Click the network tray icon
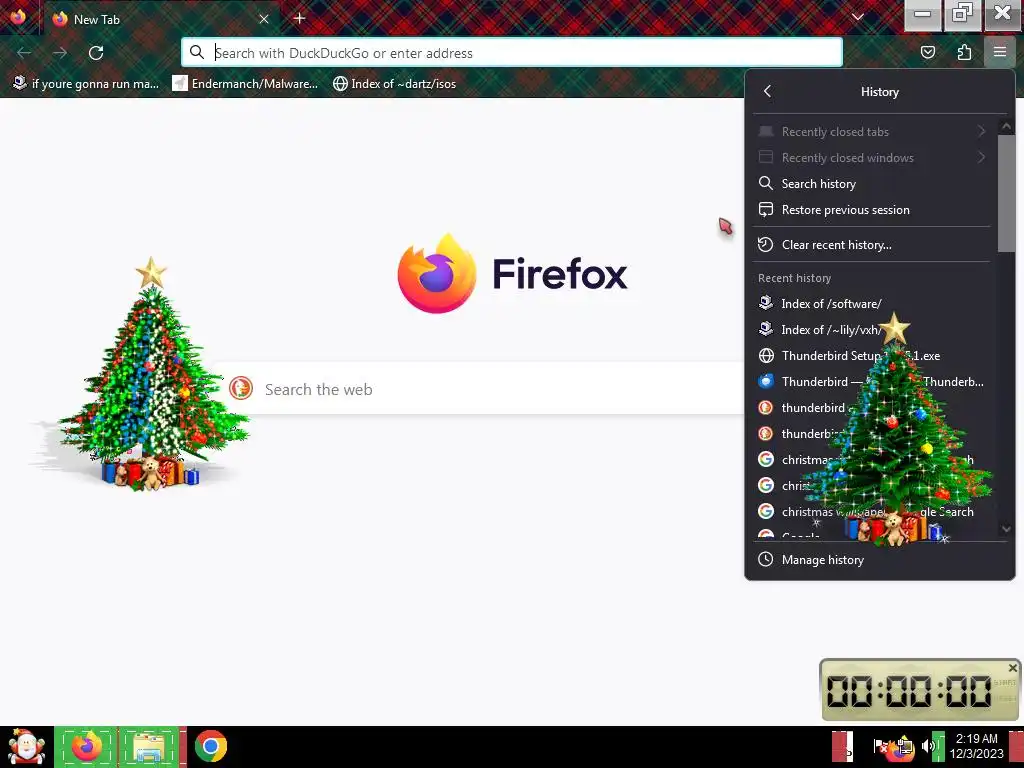 coord(904,746)
